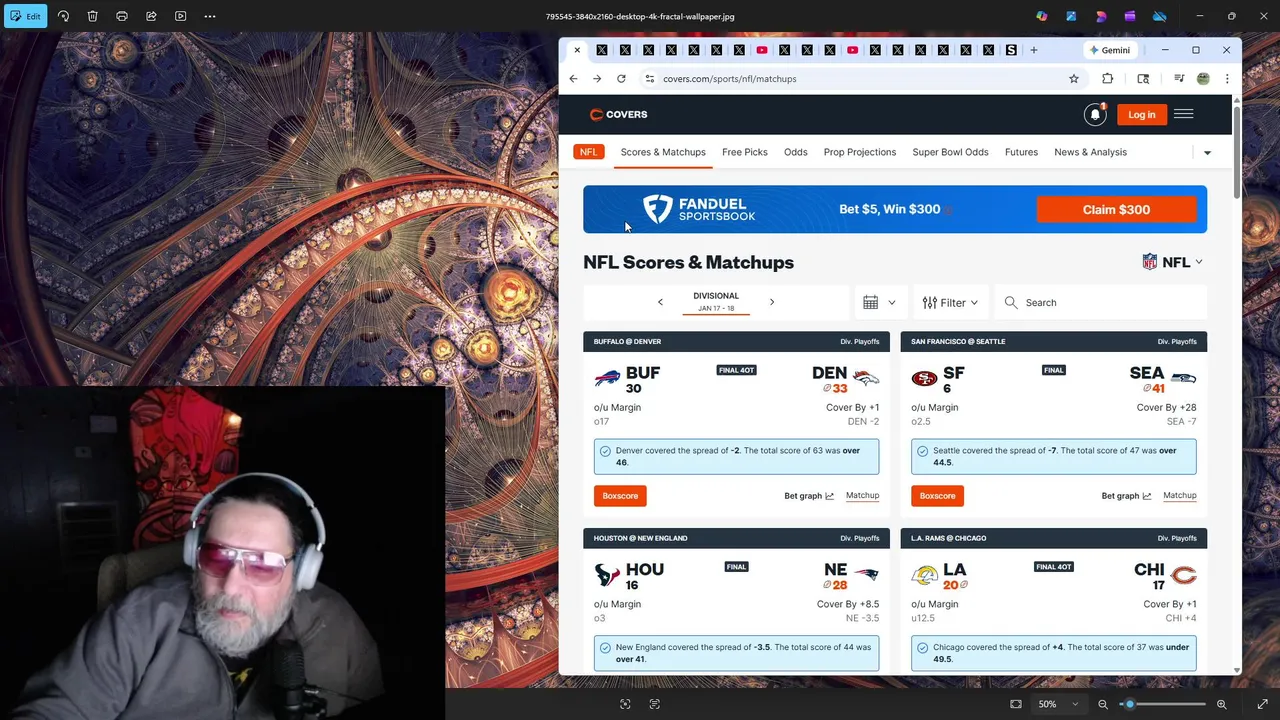The height and width of the screenshot is (720, 1280).
Task: Open News & Analysis
Action: pyautogui.click(x=1090, y=152)
